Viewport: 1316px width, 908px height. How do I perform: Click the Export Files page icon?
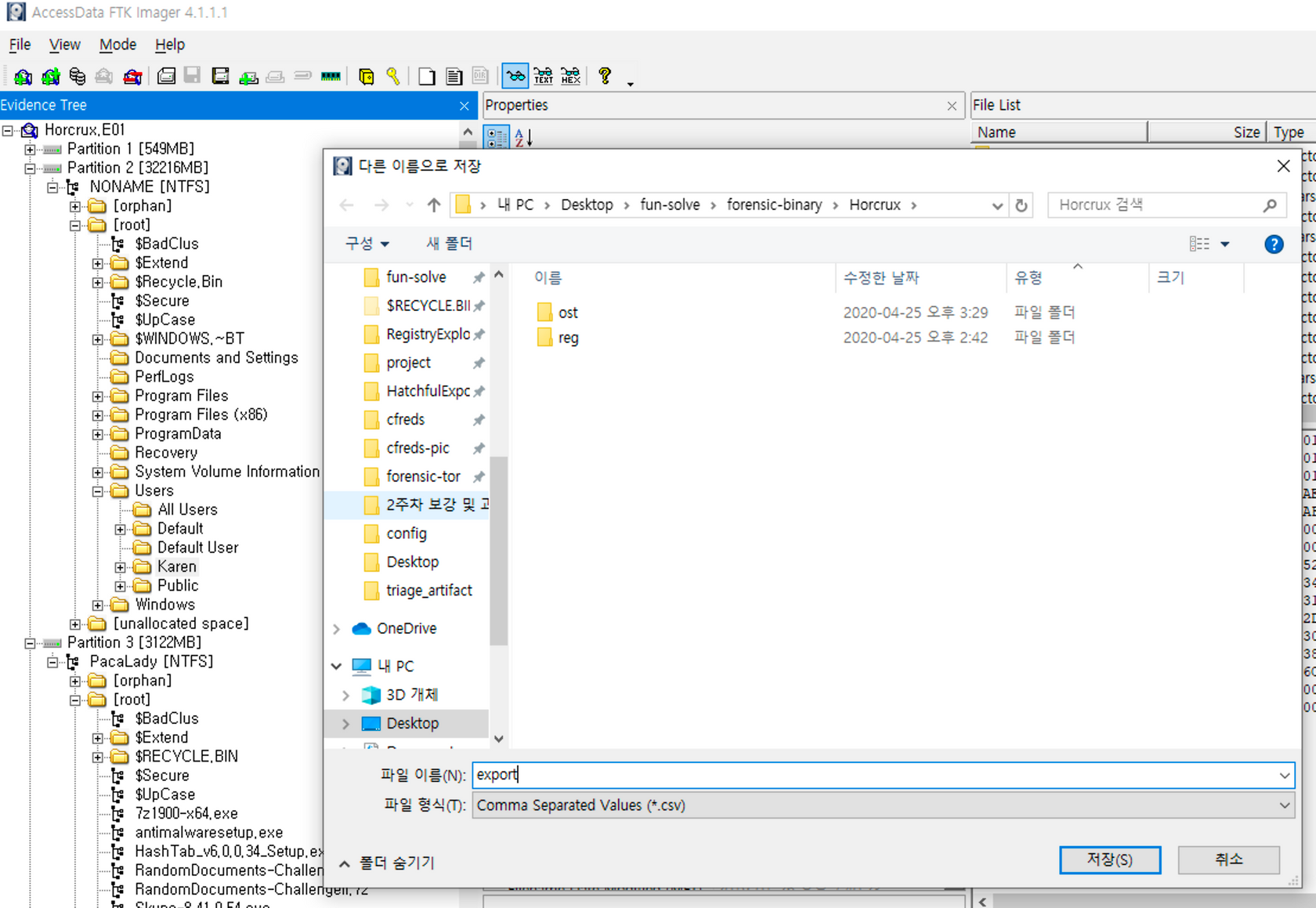click(427, 76)
